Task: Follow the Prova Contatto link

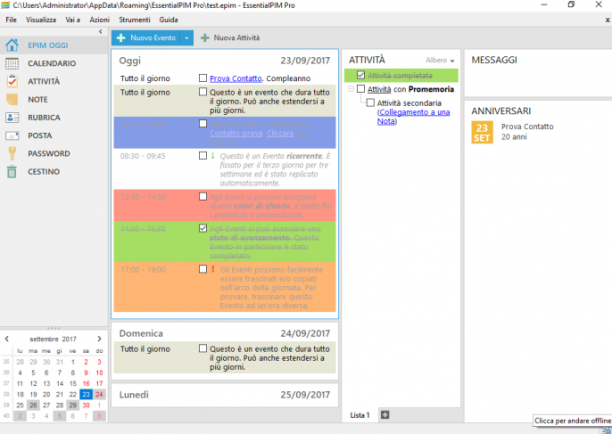Action: pos(236,78)
